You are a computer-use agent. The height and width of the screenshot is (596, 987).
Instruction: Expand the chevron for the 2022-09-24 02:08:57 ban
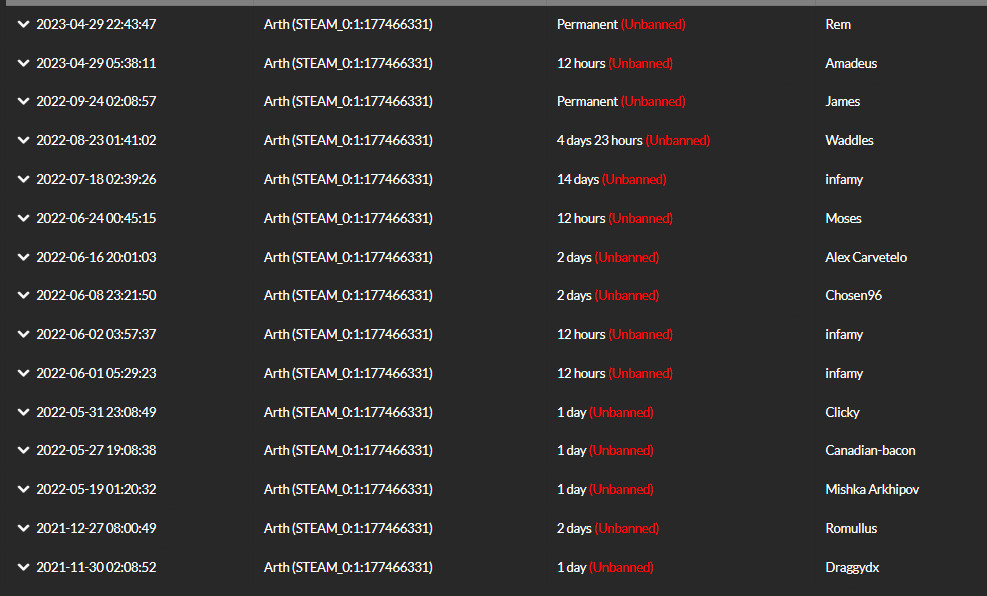click(x=23, y=101)
